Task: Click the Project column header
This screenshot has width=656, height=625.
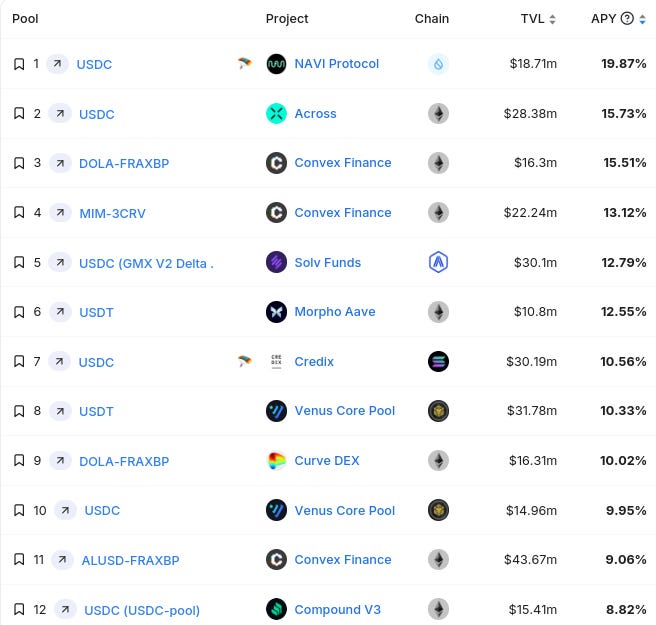Action: pyautogui.click(x=287, y=19)
